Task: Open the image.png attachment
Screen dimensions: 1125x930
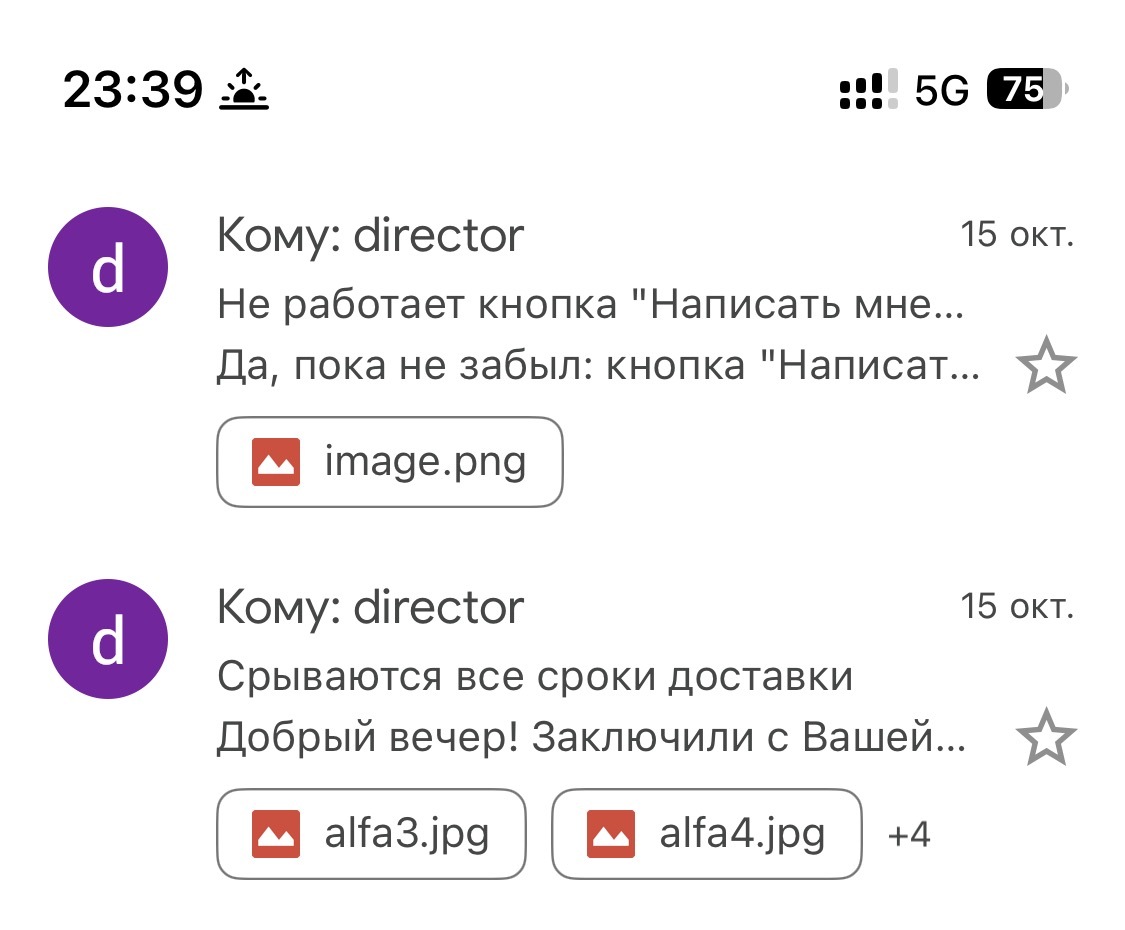Action: click(x=390, y=462)
